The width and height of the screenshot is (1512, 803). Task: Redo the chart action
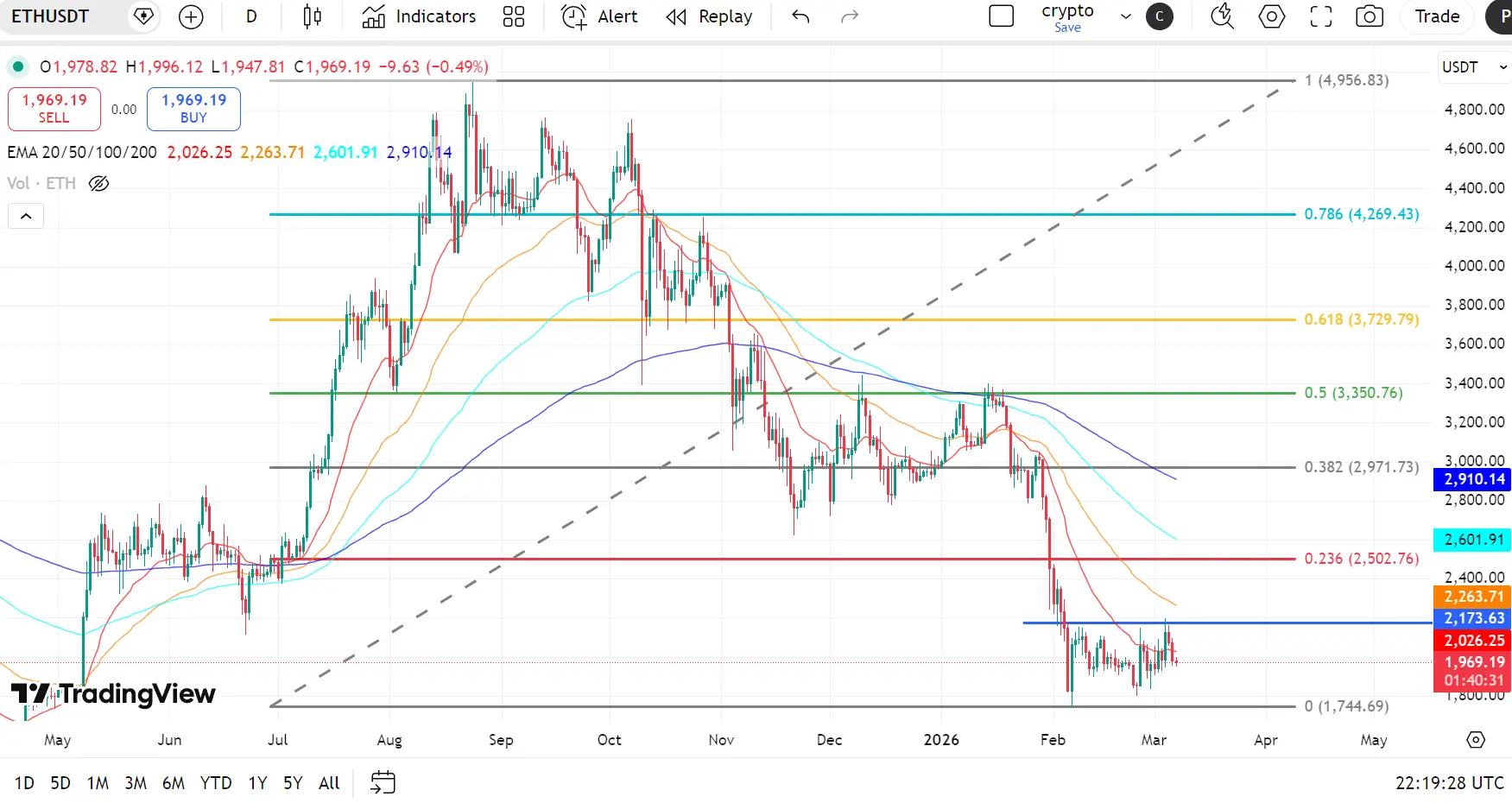850,16
